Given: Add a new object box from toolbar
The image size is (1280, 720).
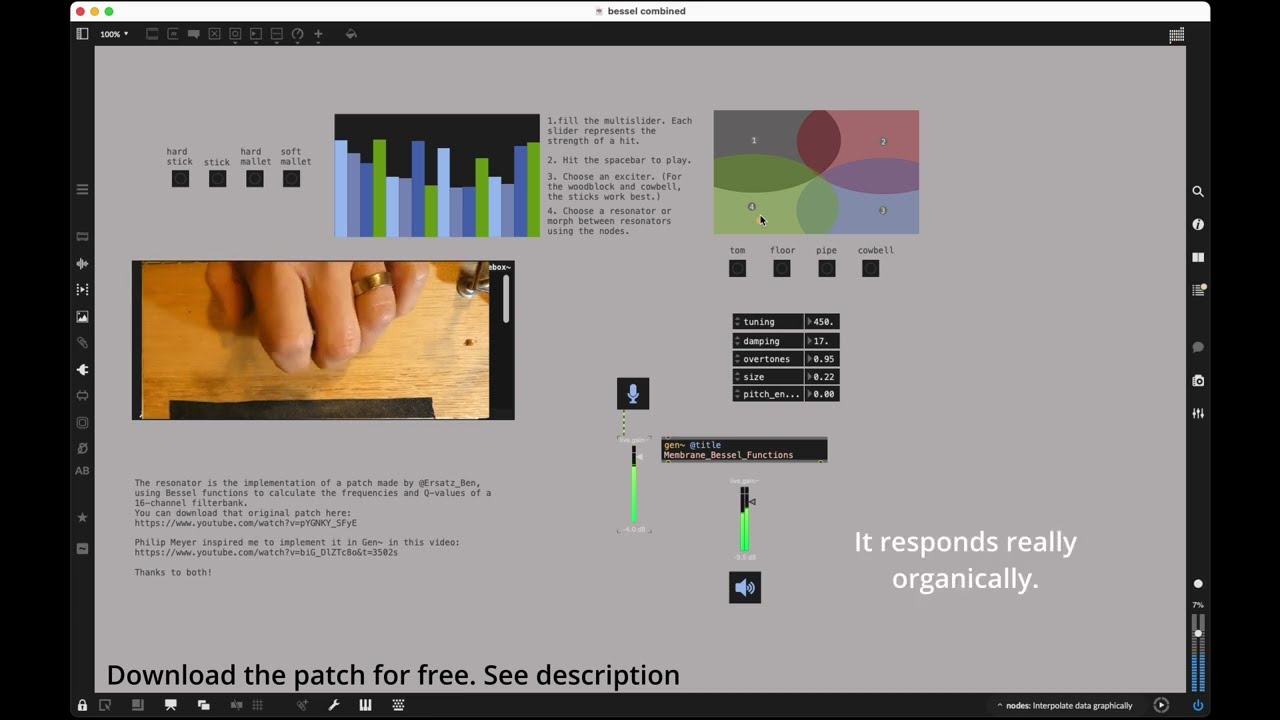Looking at the screenshot, I should (x=152, y=34).
